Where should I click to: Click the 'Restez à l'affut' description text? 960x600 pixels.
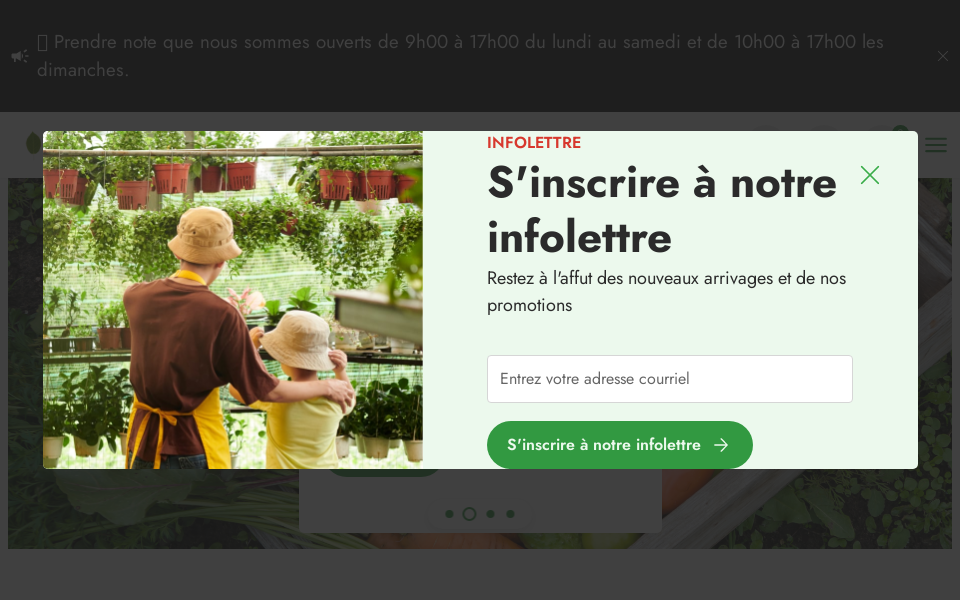(666, 291)
